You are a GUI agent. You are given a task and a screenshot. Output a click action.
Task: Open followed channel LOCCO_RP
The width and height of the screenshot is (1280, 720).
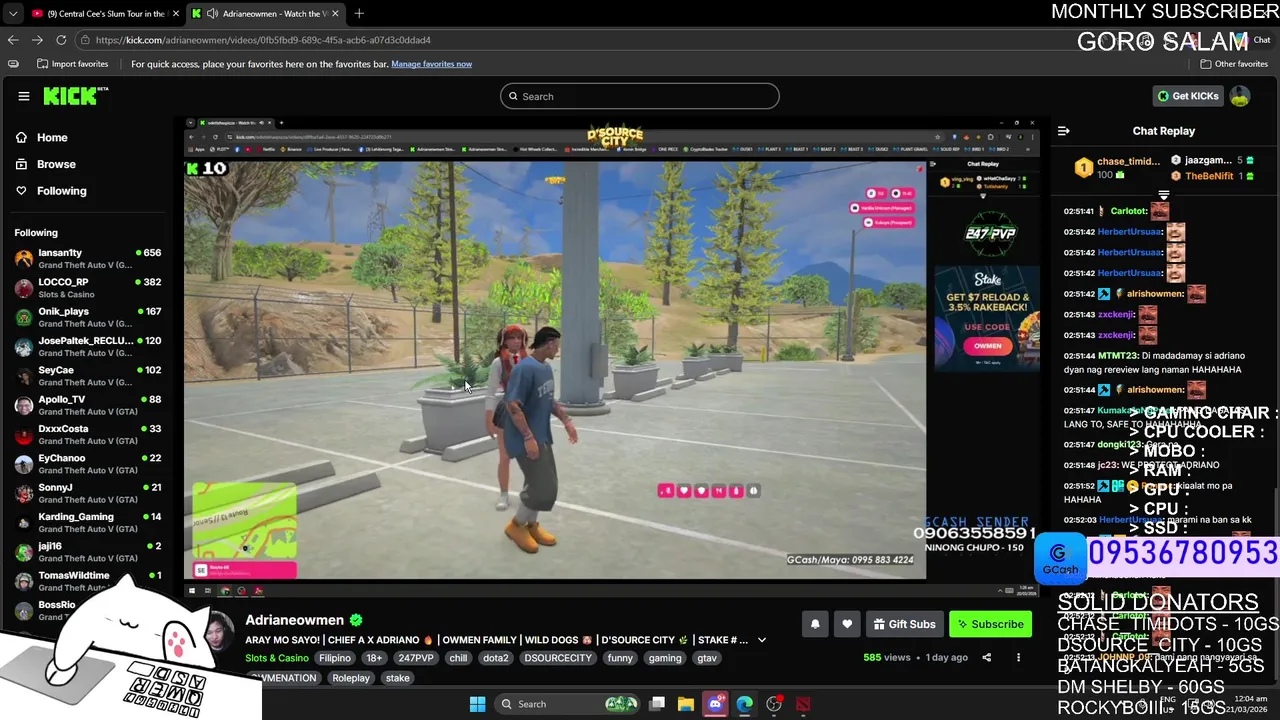click(88, 288)
